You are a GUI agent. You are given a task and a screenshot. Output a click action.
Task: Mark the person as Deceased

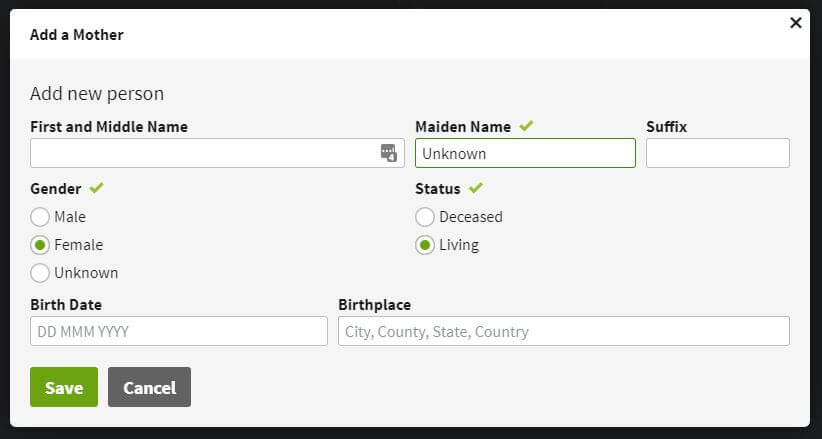click(x=425, y=217)
